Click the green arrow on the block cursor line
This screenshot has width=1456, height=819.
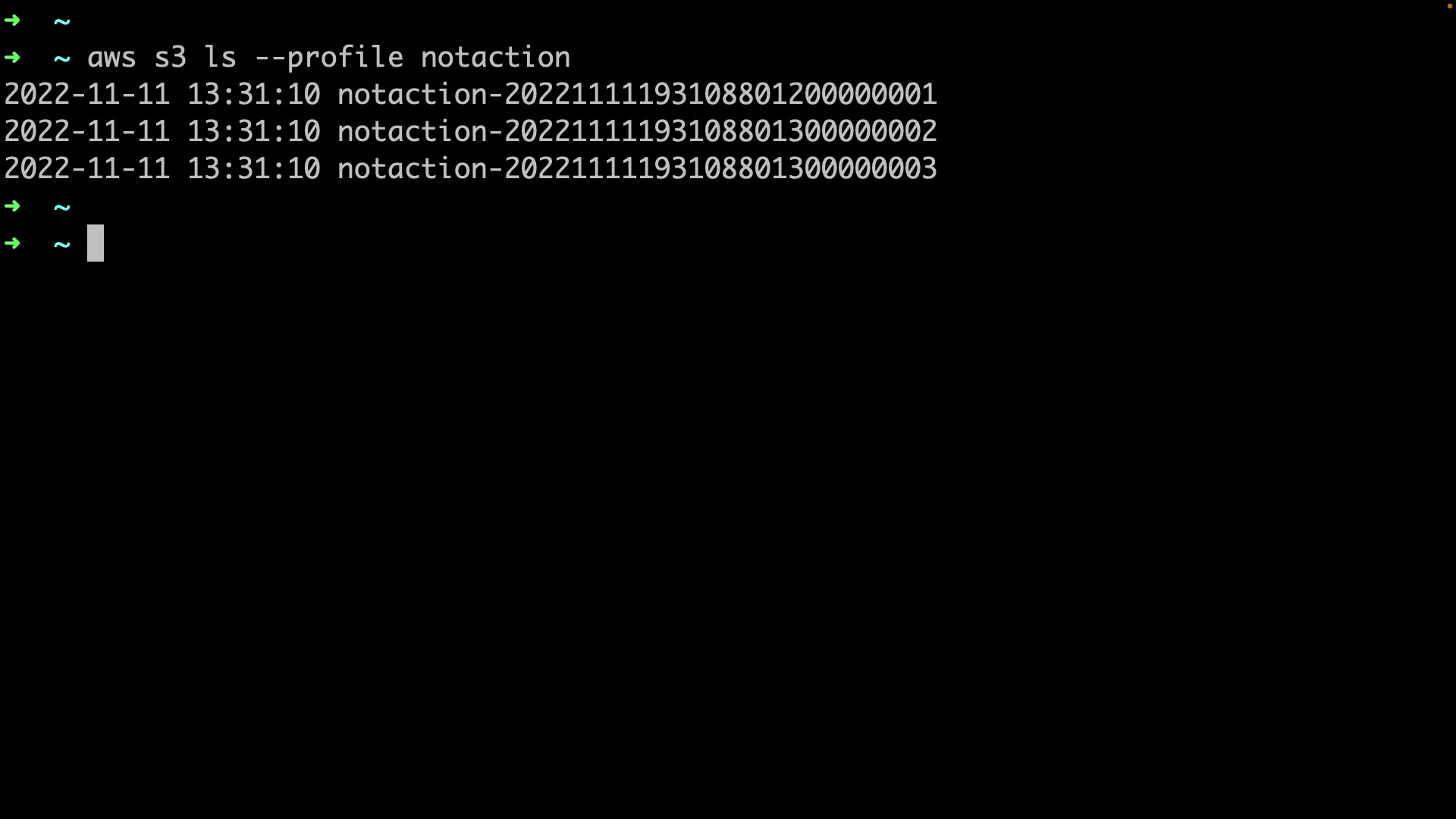(x=12, y=243)
